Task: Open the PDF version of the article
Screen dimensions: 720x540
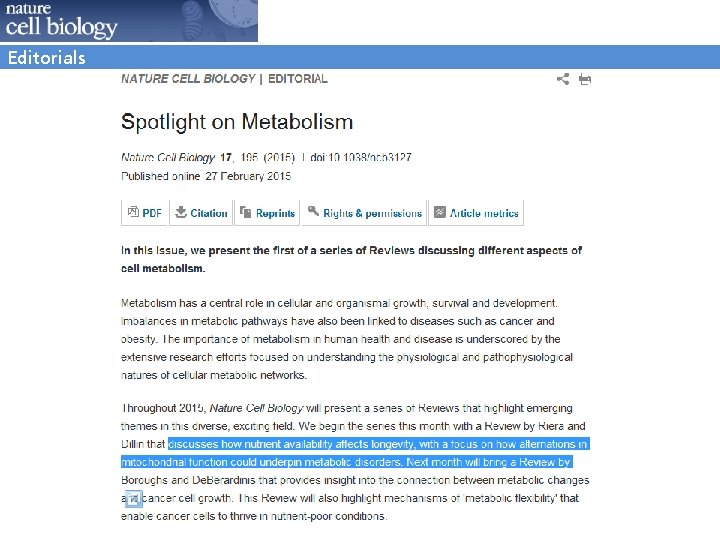Action: click(x=152, y=213)
